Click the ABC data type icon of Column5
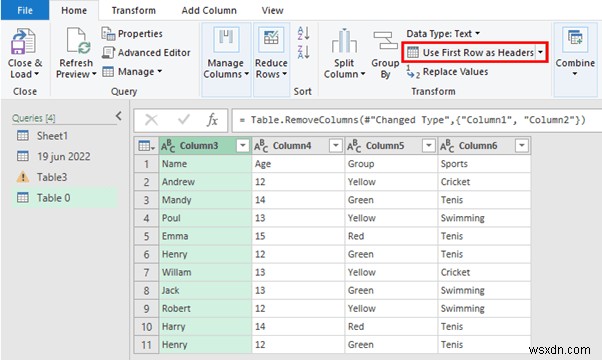 click(x=354, y=146)
